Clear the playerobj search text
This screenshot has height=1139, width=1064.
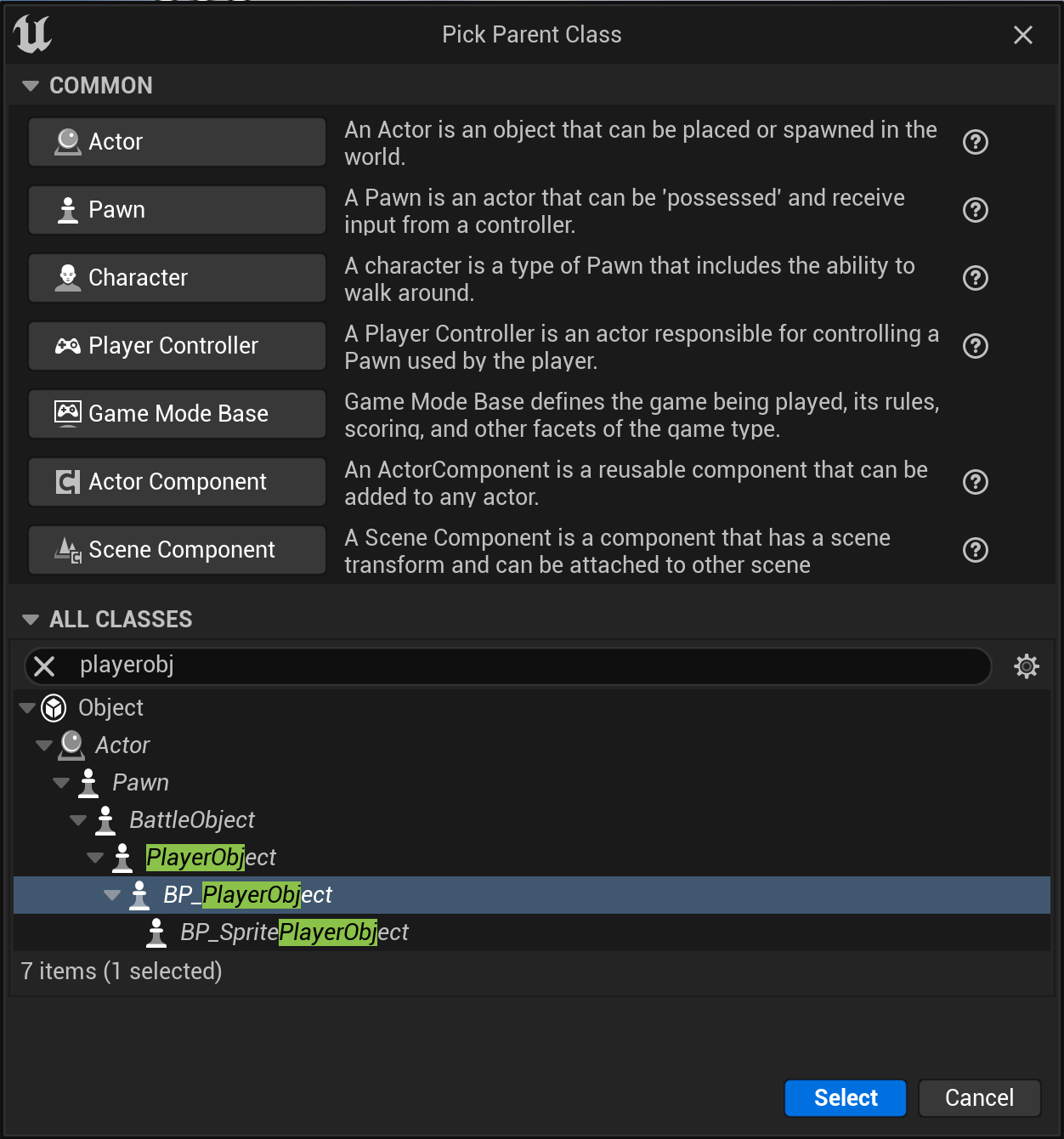pyautogui.click(x=44, y=666)
